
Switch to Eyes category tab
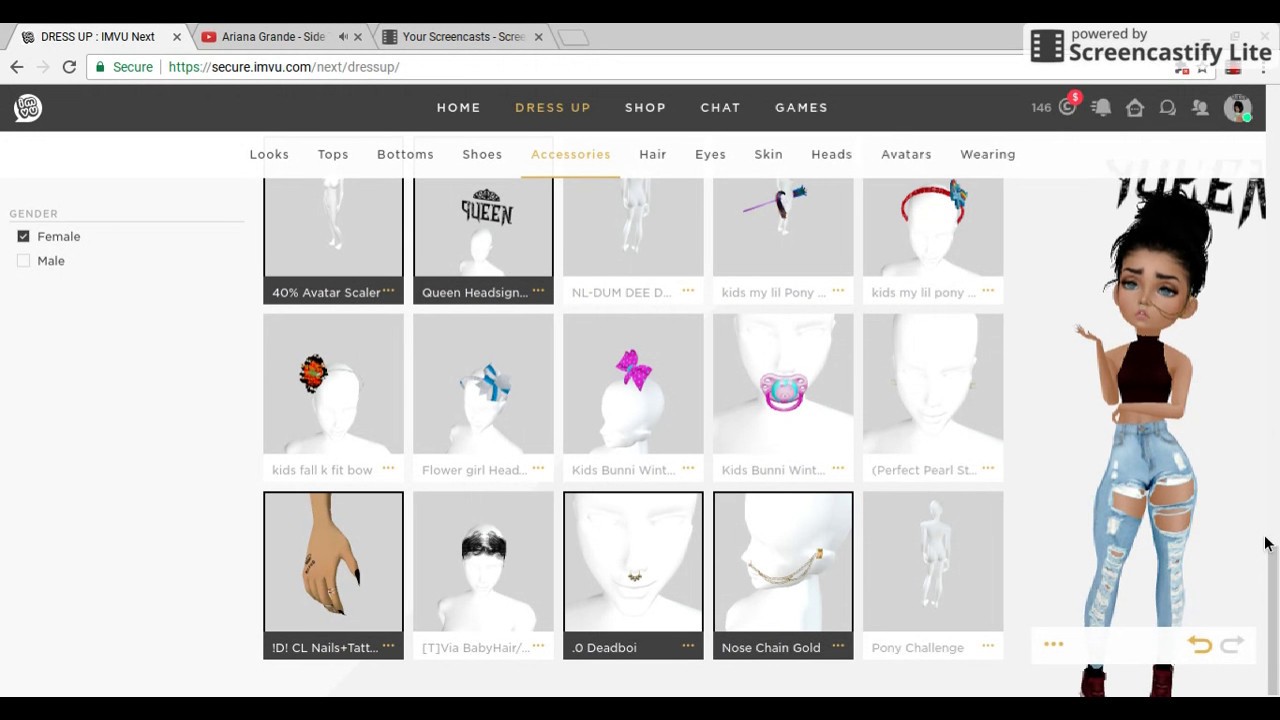[710, 154]
